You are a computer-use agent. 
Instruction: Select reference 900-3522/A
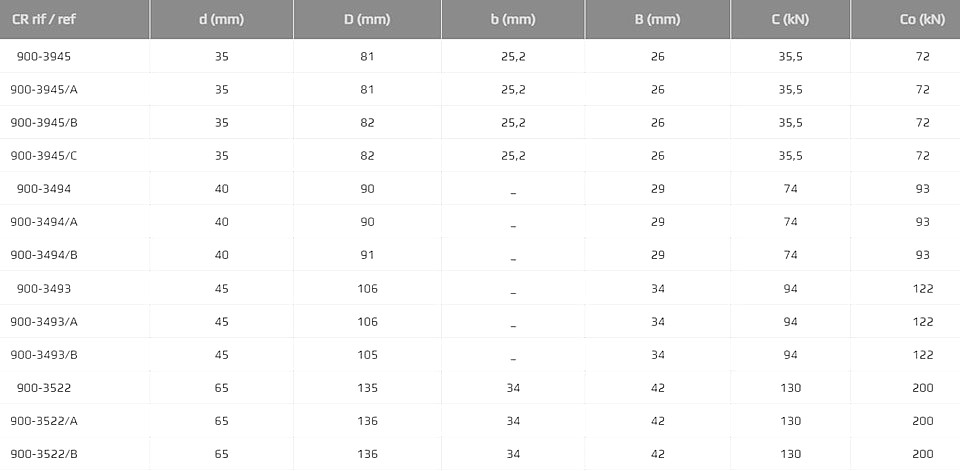pyautogui.click(x=44, y=421)
